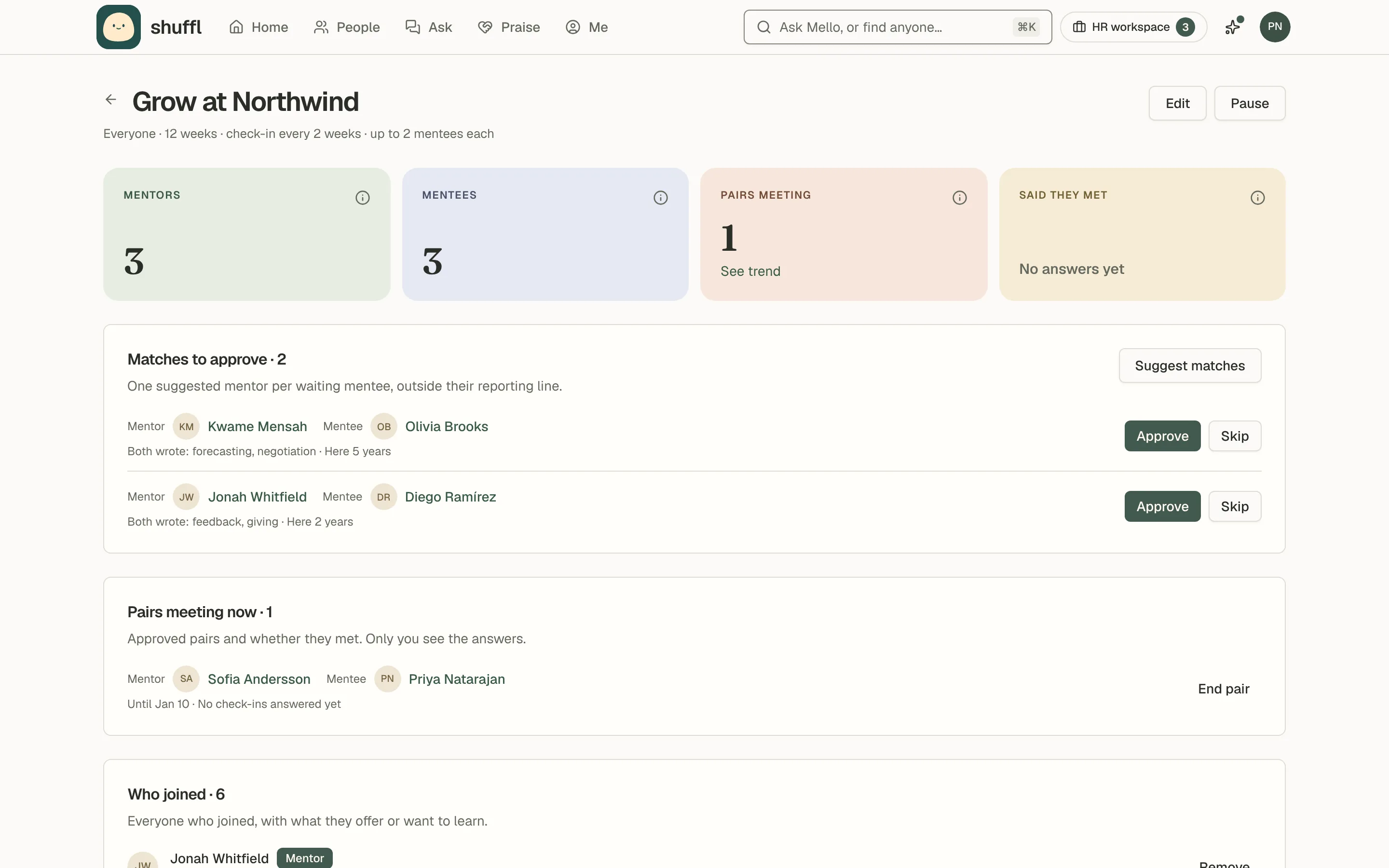The height and width of the screenshot is (868, 1389).
Task: Open Sofia Andersson's profile link
Action: 259,679
